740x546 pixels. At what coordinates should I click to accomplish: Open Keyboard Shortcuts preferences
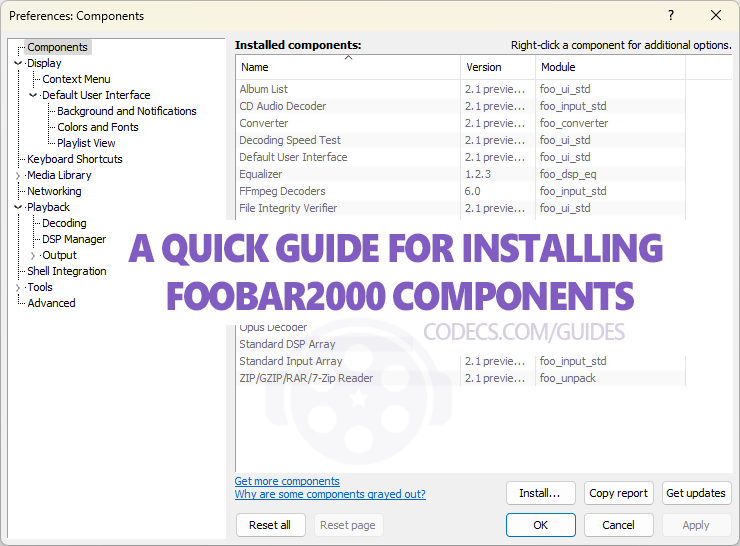point(75,160)
